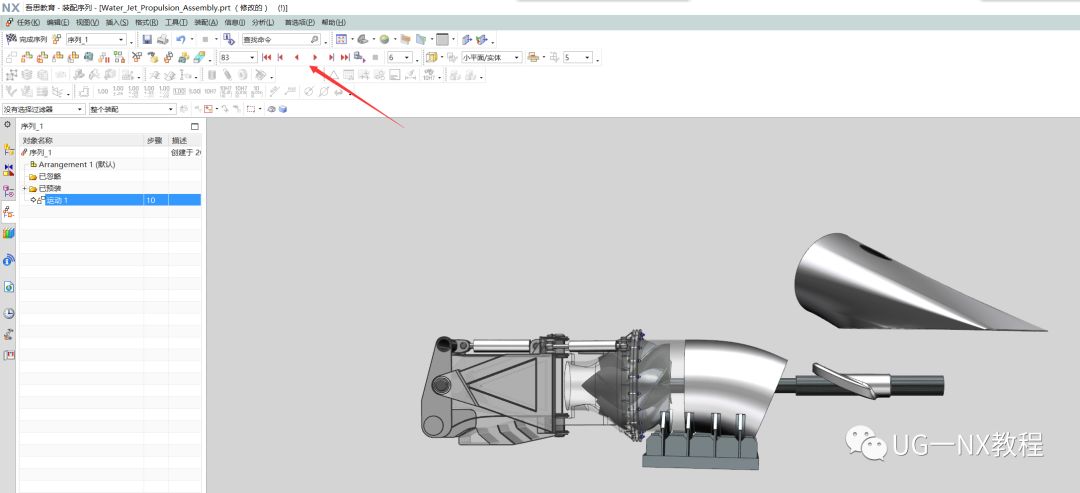This screenshot has height=493, width=1080.
Task: Open the Assembly Navigator sidebar tab
Action: click(x=9, y=149)
